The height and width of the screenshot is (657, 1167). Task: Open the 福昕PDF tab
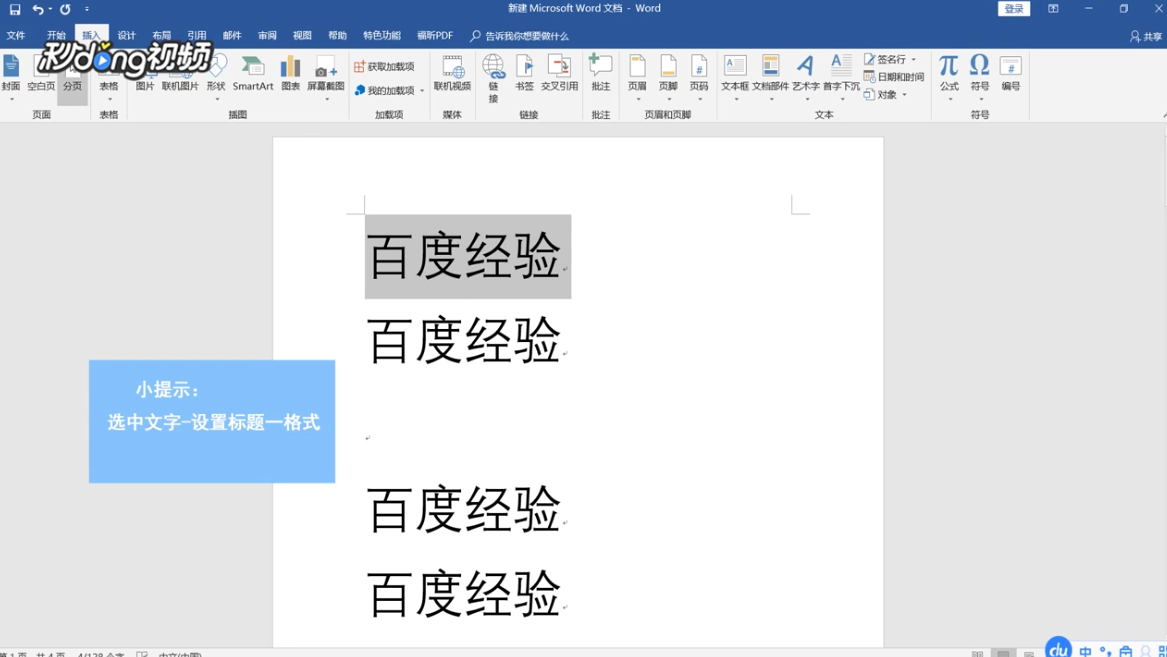click(x=435, y=36)
